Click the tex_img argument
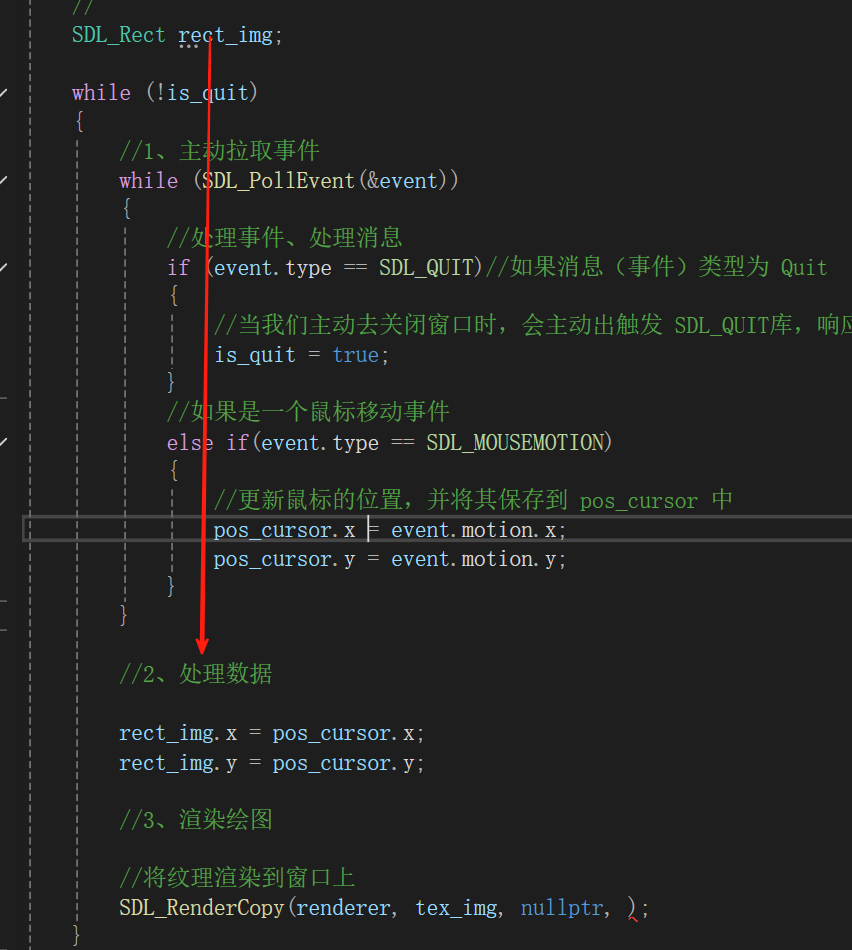 click(456, 908)
